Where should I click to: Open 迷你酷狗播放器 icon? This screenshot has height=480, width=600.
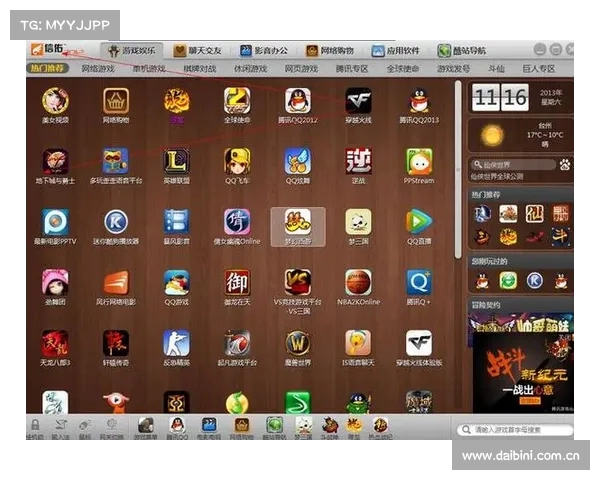pyautogui.click(x=116, y=222)
